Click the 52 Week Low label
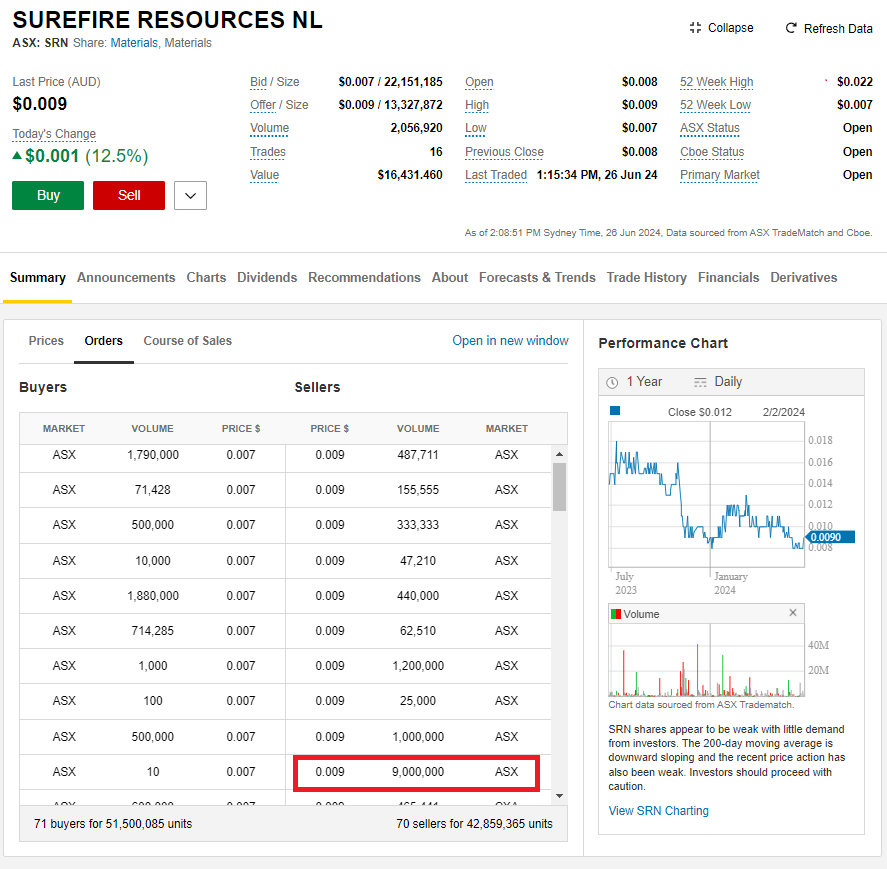This screenshot has height=869, width=887. click(x=716, y=105)
